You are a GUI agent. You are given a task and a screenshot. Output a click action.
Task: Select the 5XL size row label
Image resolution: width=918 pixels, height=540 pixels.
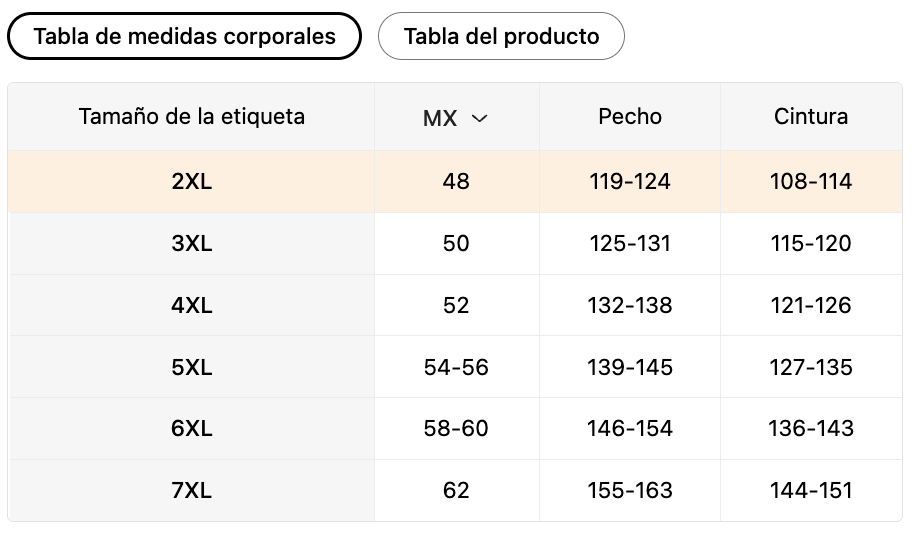coord(191,367)
